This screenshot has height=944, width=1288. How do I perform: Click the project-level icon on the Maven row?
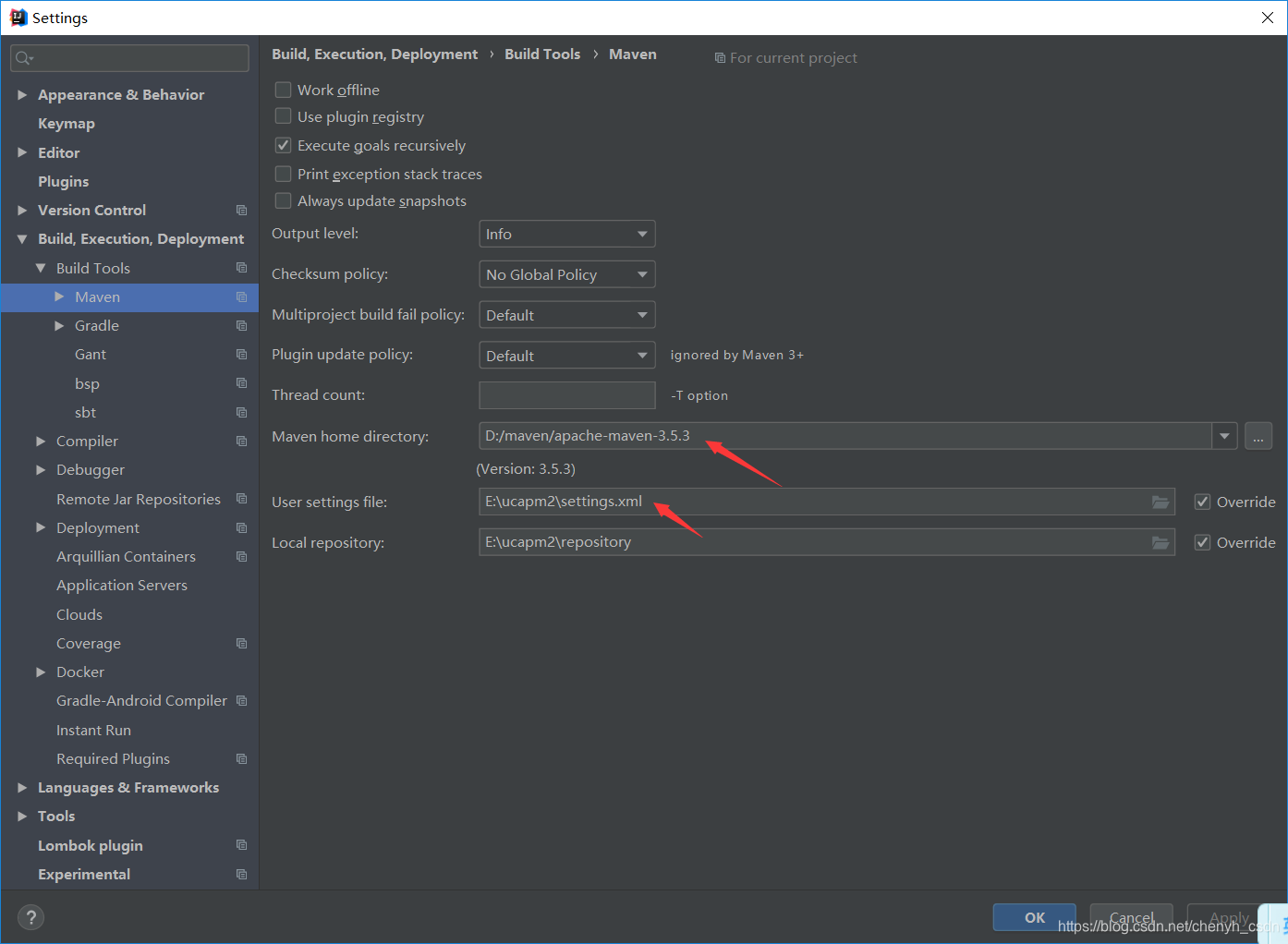pyautogui.click(x=241, y=297)
